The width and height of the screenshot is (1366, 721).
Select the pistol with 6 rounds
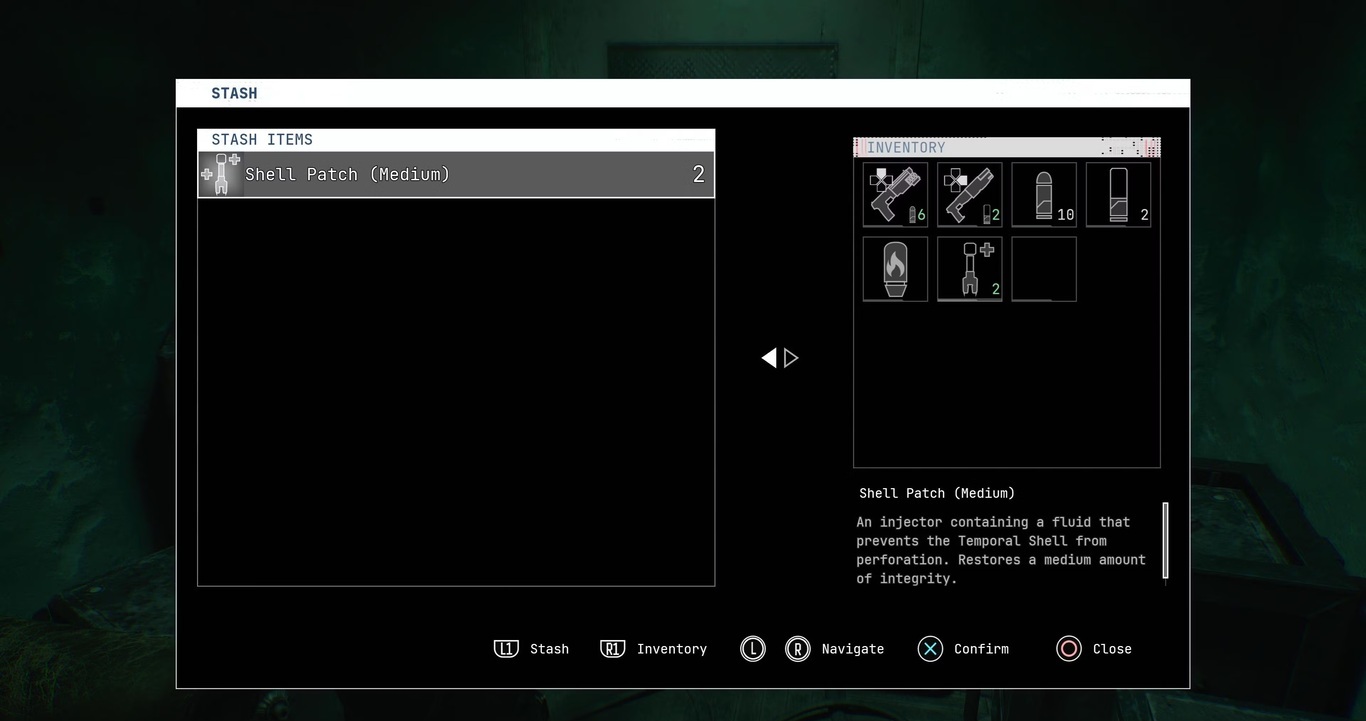coord(895,195)
